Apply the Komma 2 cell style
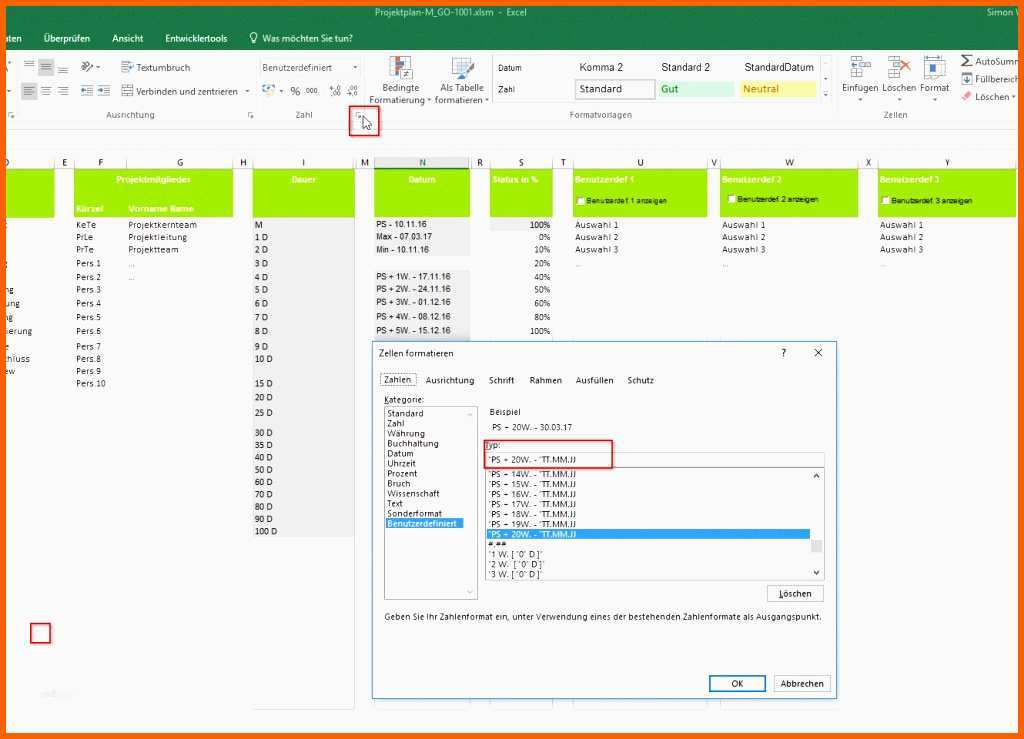 point(601,67)
